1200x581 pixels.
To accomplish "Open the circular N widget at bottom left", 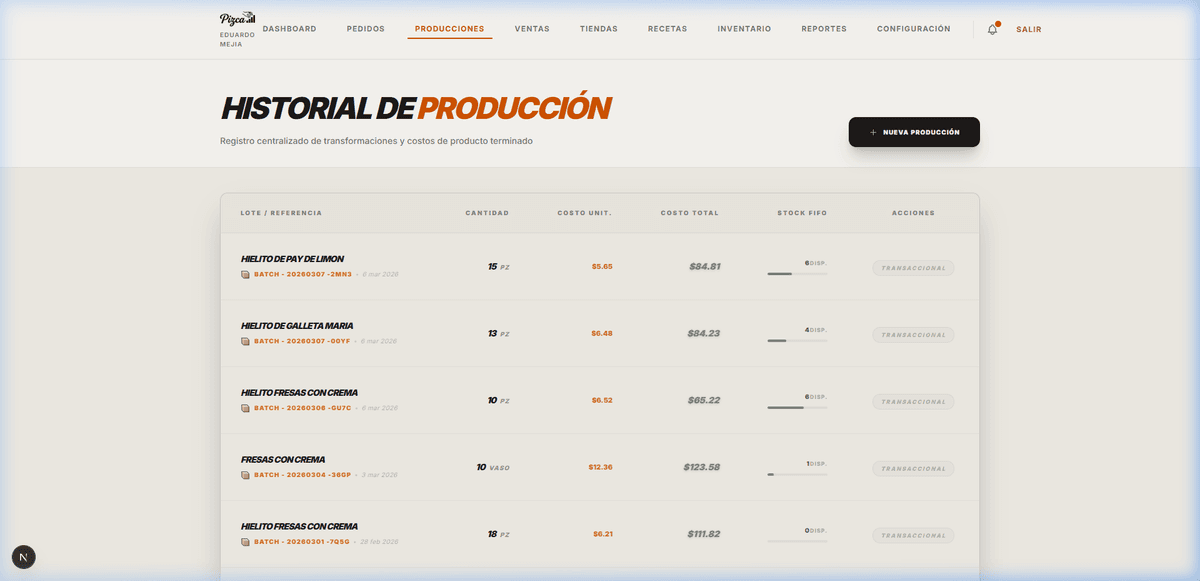I will tap(23, 557).
